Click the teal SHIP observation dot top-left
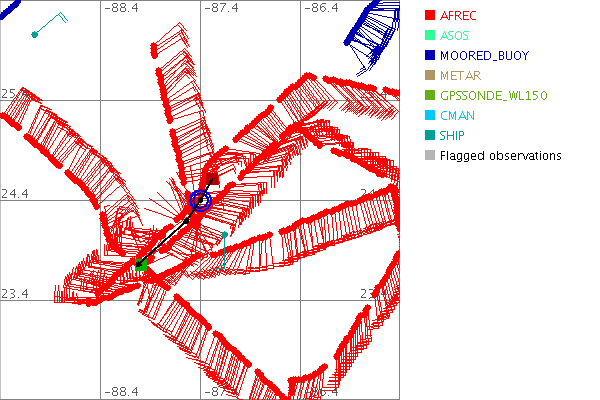 pyautogui.click(x=35, y=35)
